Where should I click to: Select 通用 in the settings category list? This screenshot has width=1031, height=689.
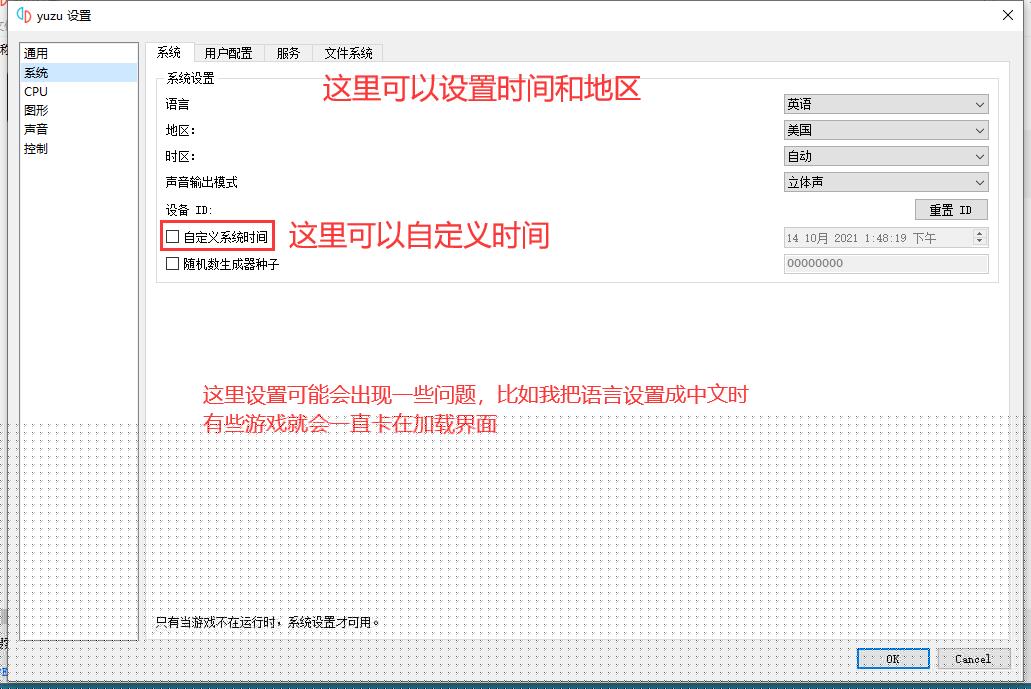36,53
